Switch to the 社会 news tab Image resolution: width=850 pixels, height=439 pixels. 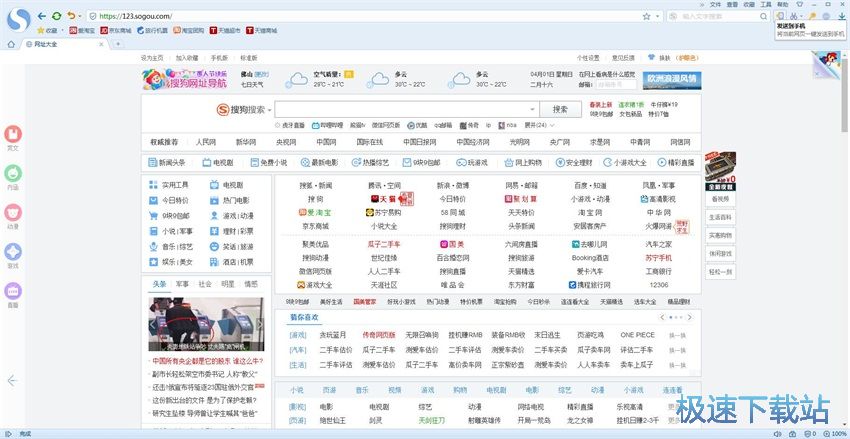coord(205,284)
